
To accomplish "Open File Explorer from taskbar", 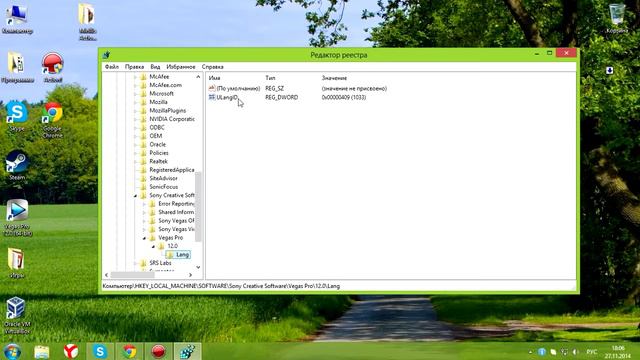I will [x=42, y=351].
